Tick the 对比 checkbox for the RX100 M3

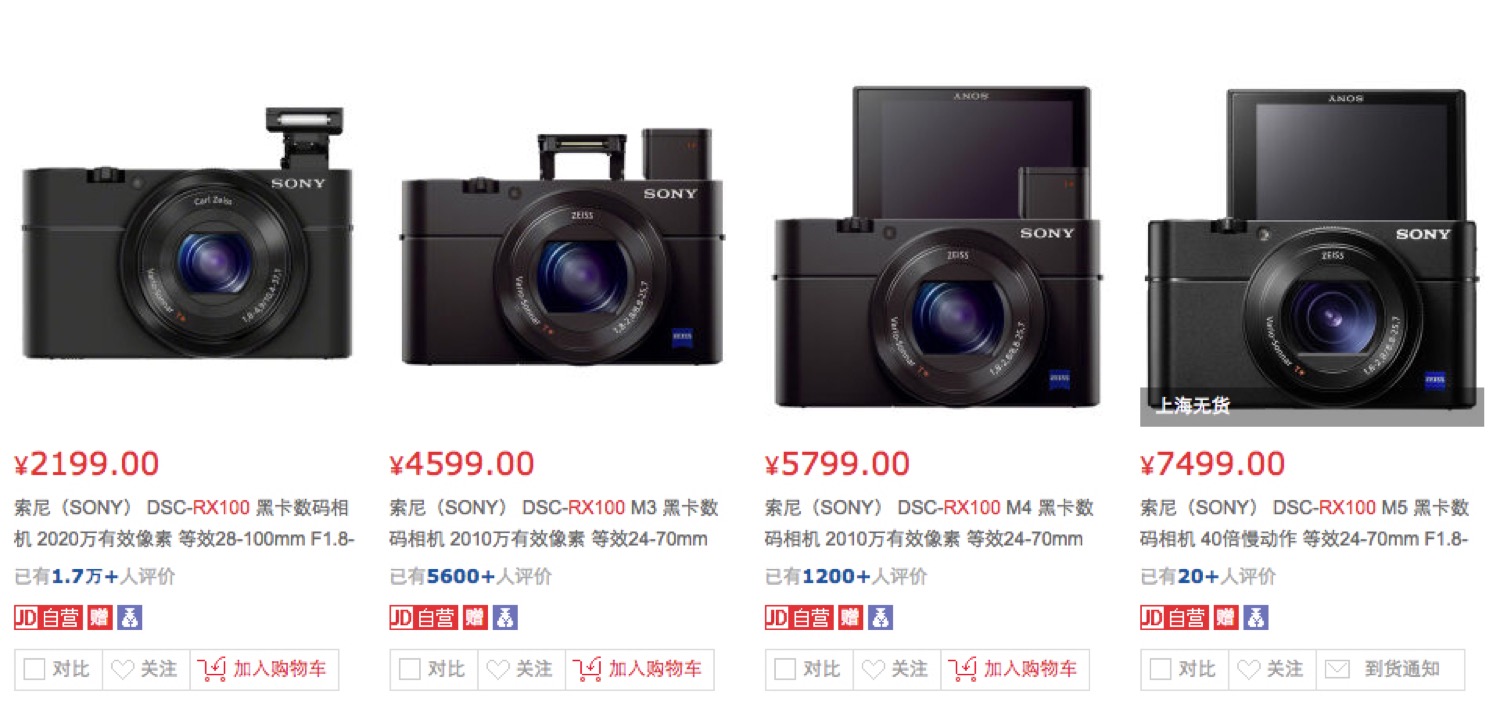pos(410,669)
